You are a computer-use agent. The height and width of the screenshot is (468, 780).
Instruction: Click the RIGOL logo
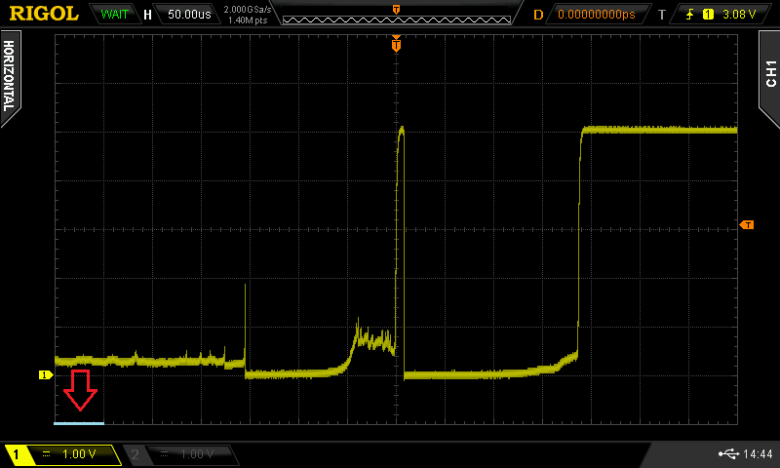(42, 14)
